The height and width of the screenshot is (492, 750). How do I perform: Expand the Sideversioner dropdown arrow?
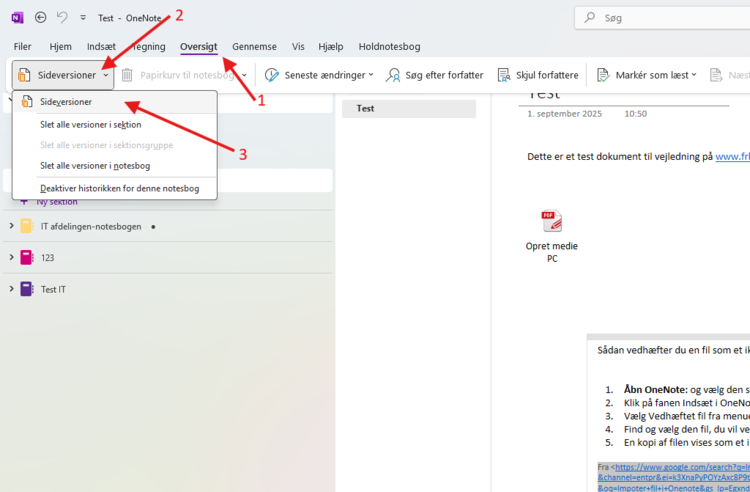pyautogui.click(x=105, y=75)
